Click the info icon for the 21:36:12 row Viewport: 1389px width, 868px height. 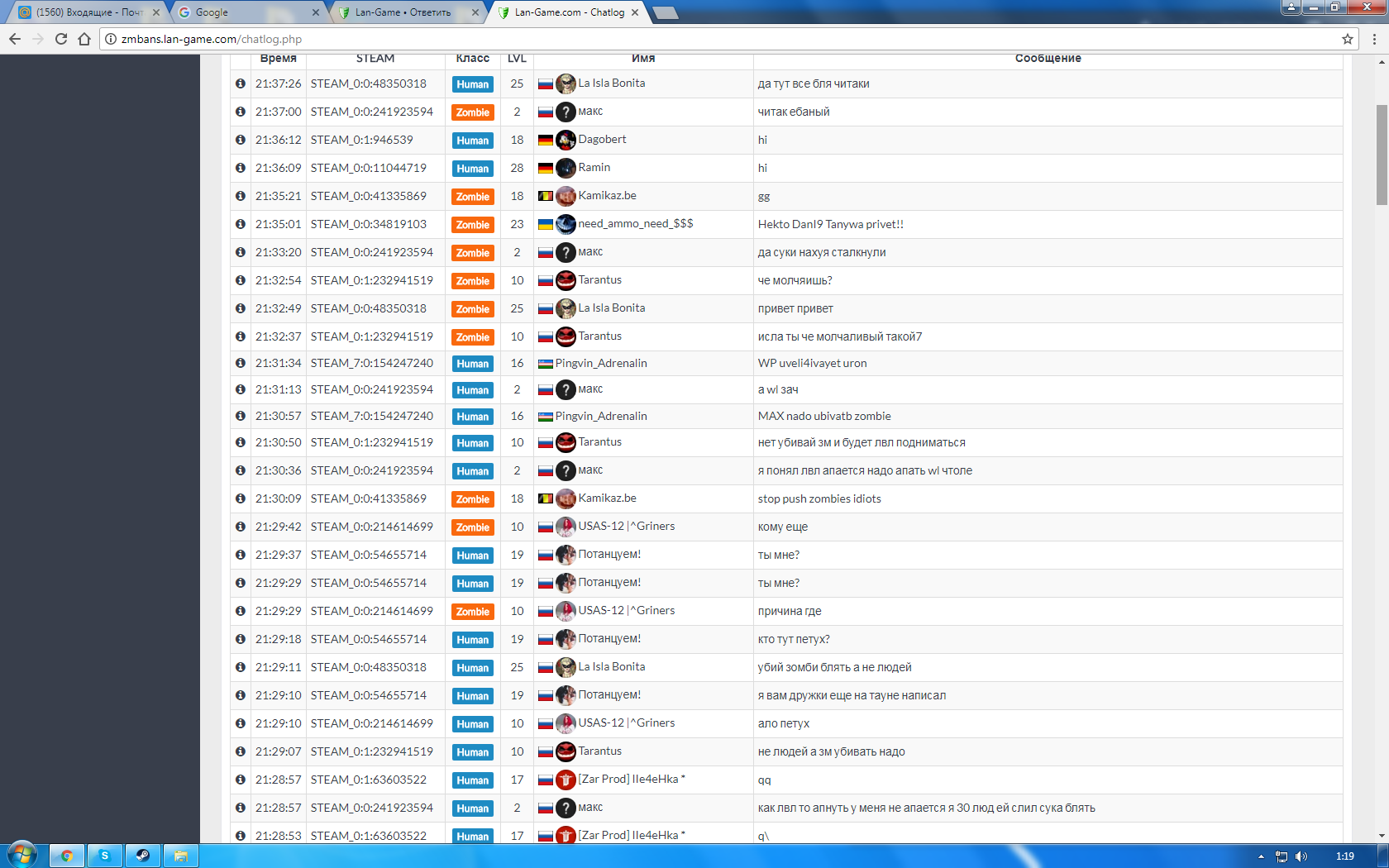click(241, 140)
